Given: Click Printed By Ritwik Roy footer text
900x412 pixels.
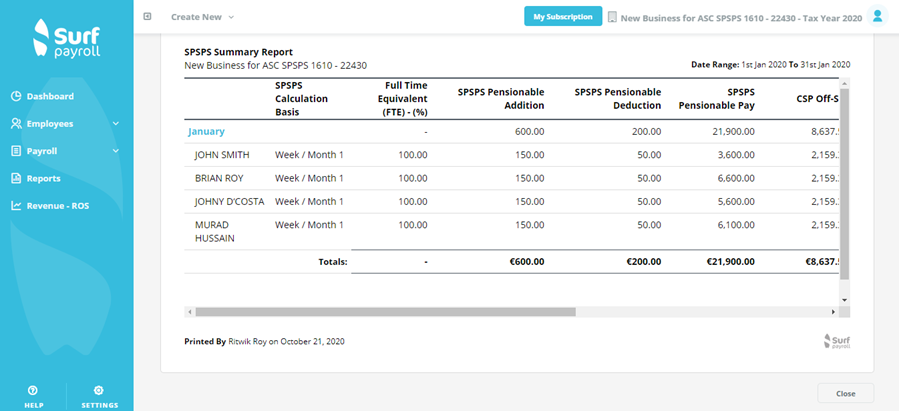Looking at the screenshot, I should click(x=264, y=341).
